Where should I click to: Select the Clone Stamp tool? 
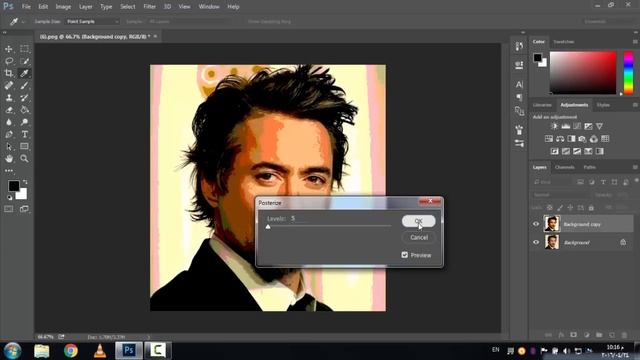pyautogui.click(x=9, y=98)
